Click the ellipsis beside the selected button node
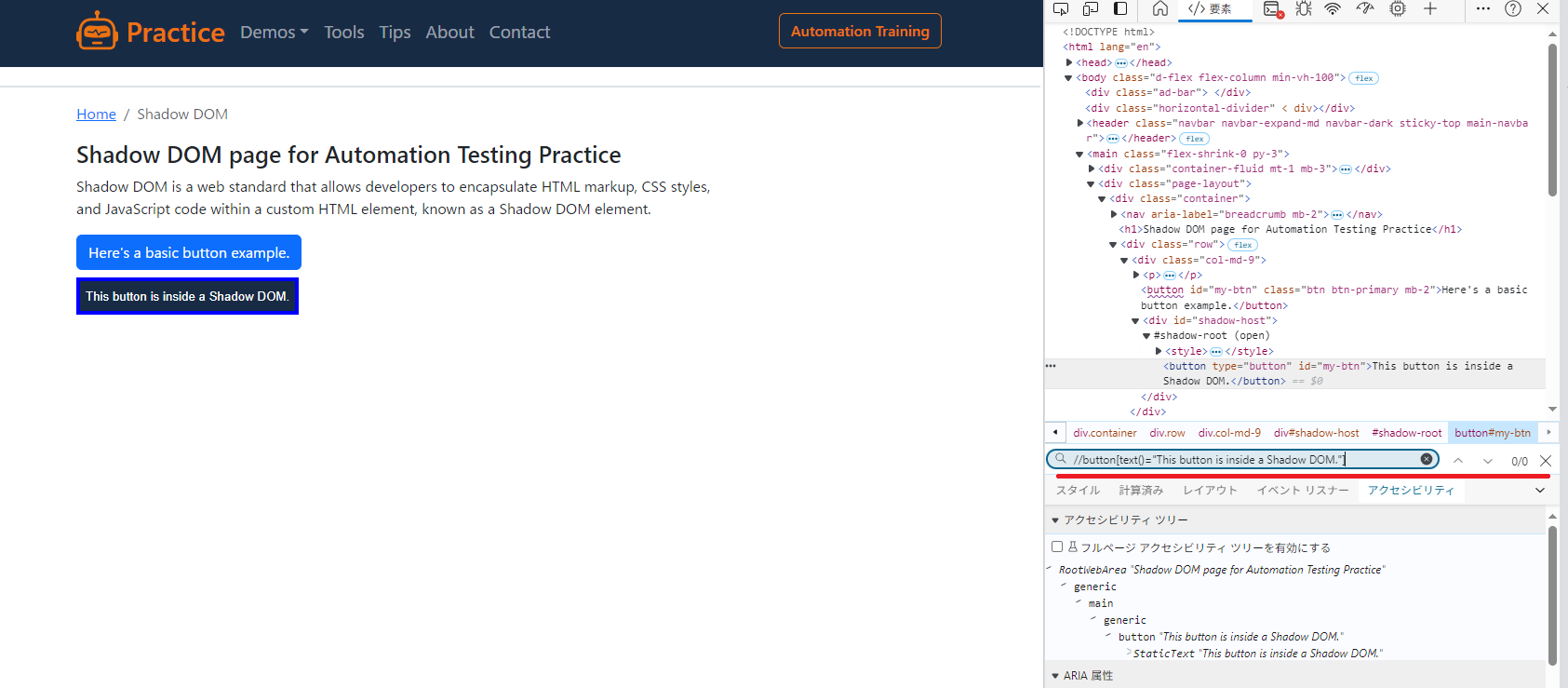The image size is (1568, 688). pyautogui.click(x=1051, y=366)
